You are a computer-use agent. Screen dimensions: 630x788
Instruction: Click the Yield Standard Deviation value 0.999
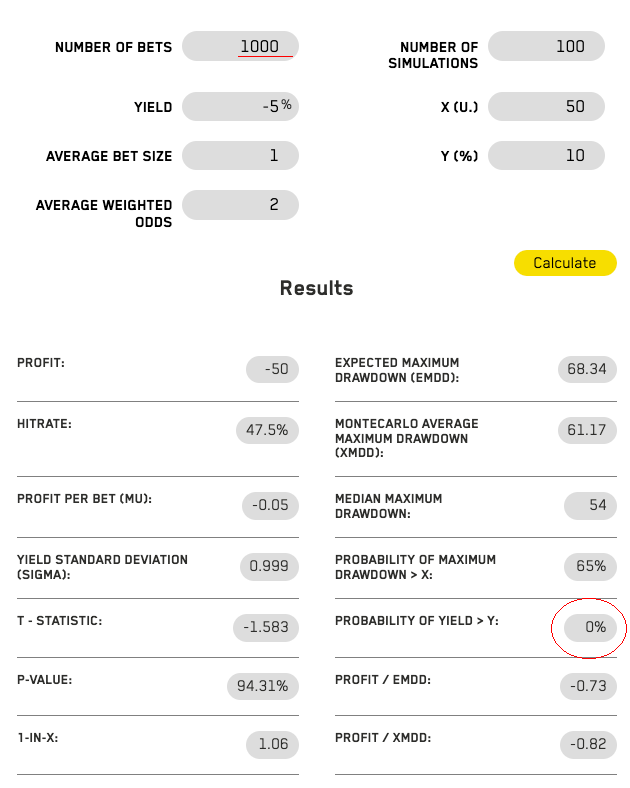pyautogui.click(x=269, y=567)
